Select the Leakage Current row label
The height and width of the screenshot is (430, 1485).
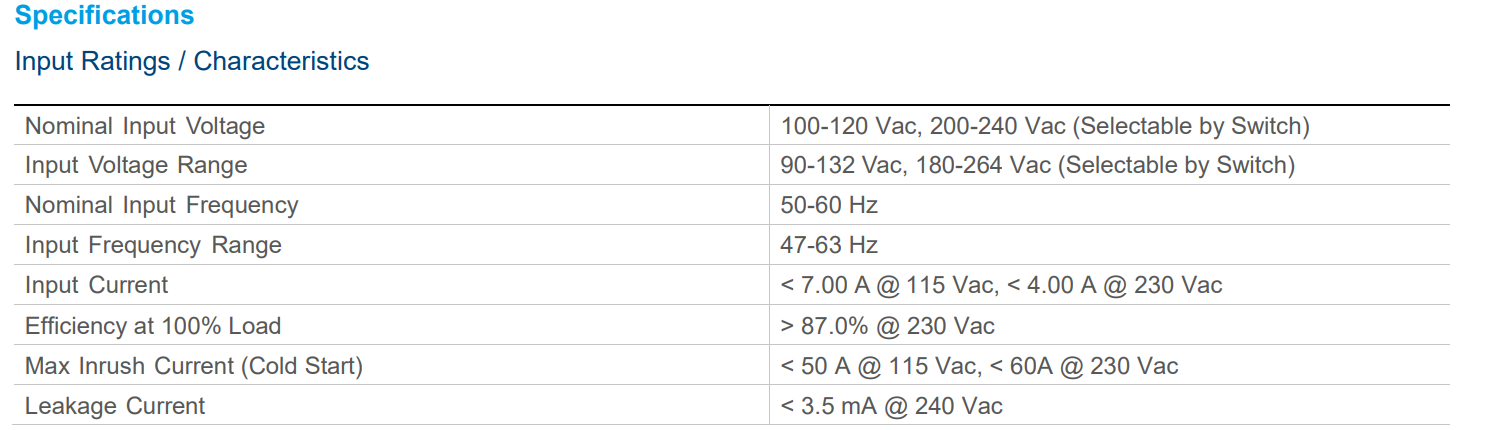click(x=115, y=406)
